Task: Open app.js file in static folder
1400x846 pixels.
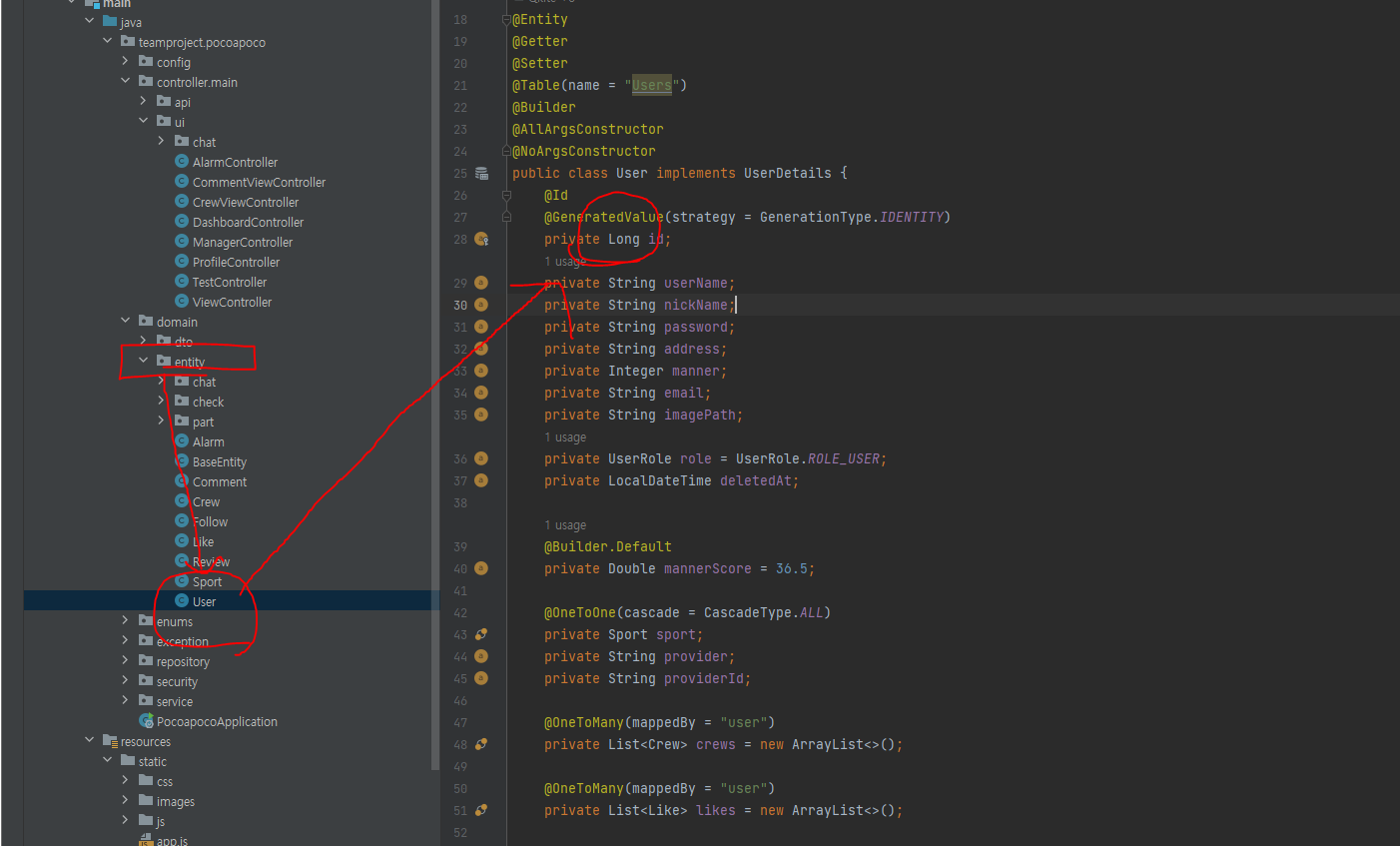Action: point(172,841)
